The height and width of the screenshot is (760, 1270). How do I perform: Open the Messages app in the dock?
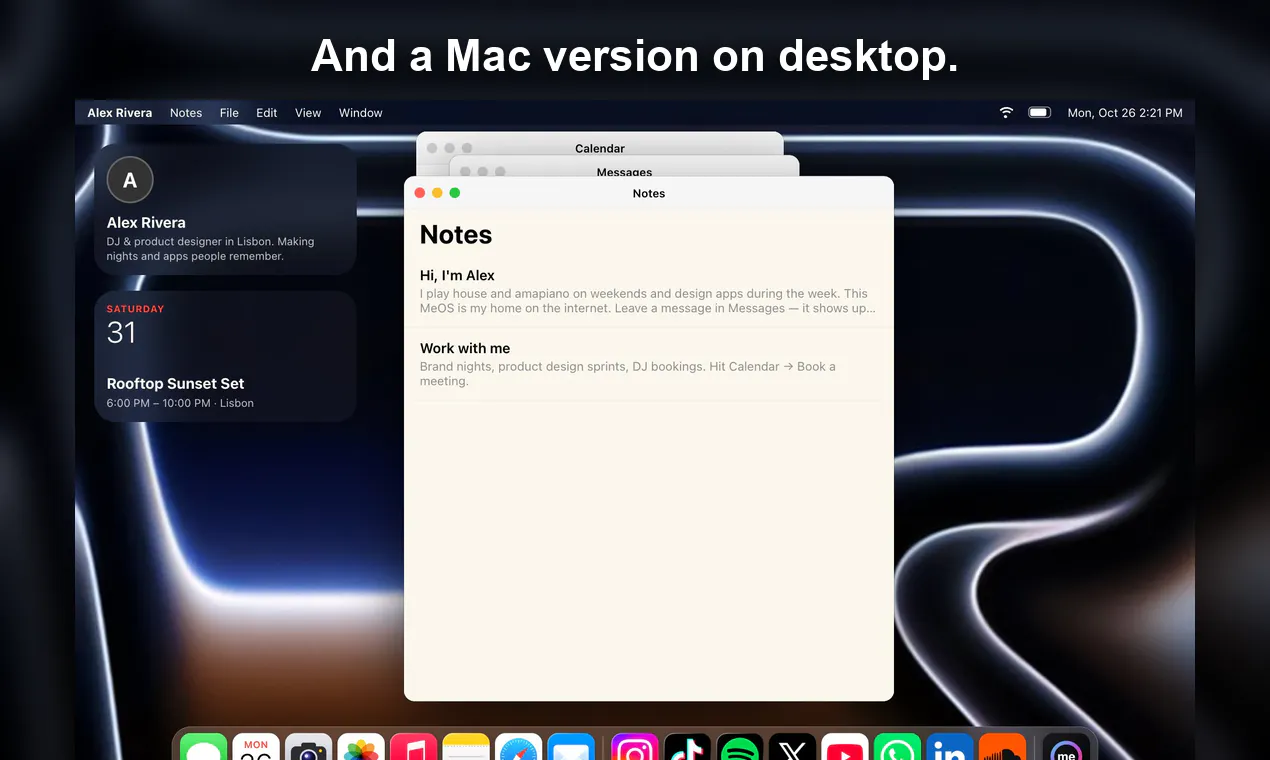(204, 747)
